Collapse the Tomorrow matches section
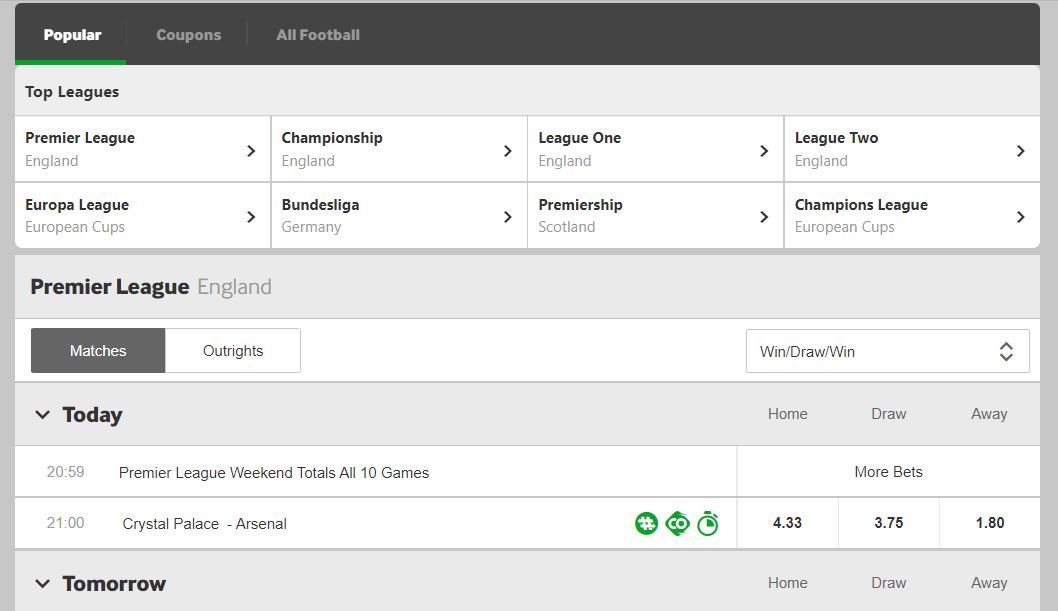The image size is (1058, 611). tap(42, 584)
